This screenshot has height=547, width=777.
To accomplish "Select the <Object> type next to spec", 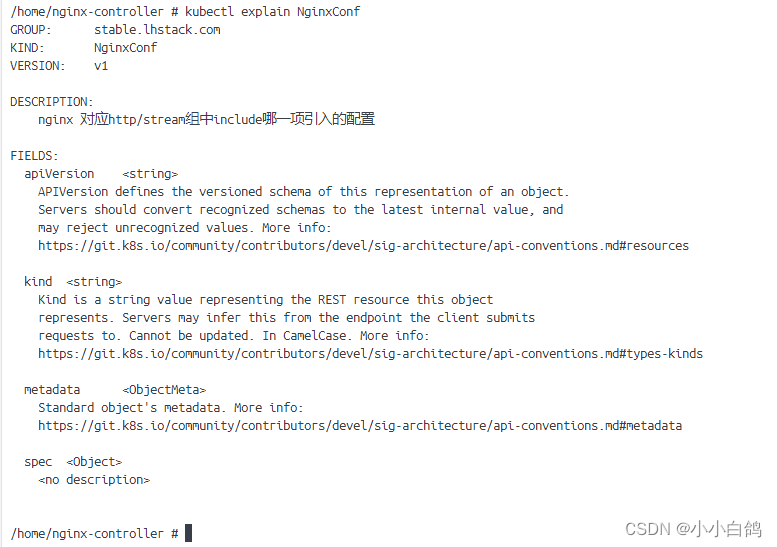I will [94, 462].
